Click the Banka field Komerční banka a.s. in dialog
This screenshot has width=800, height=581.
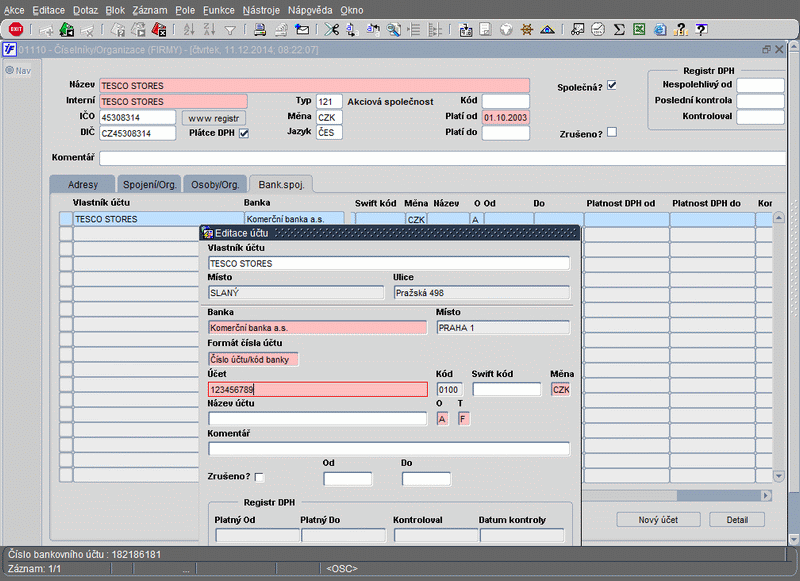pos(317,327)
